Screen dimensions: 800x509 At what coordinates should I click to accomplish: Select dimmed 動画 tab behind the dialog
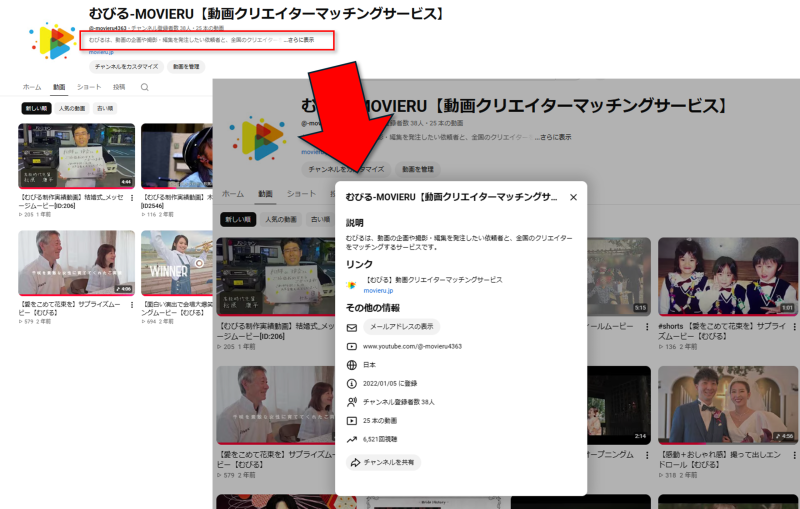pos(265,194)
